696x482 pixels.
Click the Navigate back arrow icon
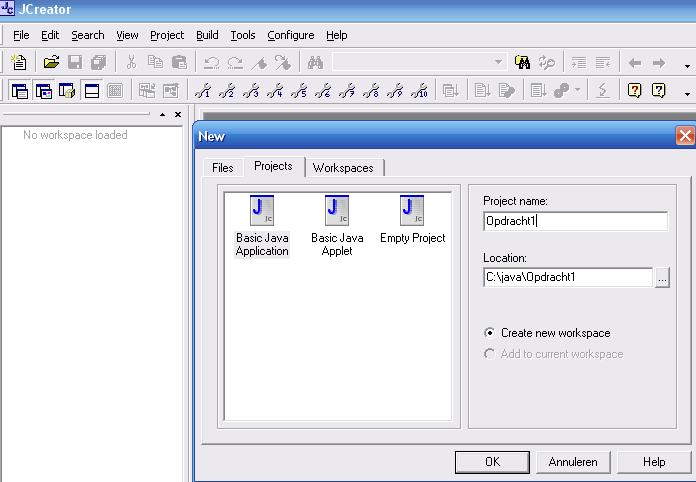point(635,63)
